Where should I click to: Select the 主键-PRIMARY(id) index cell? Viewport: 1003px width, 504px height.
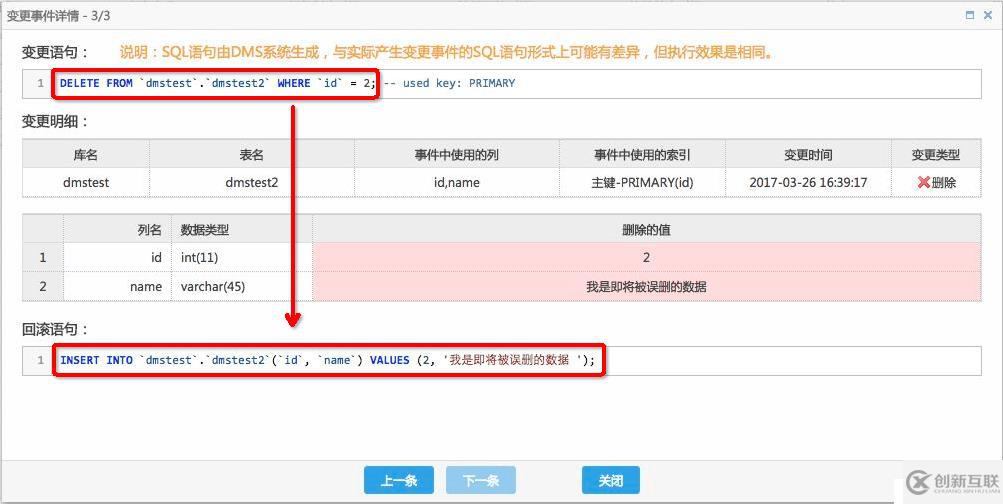642,182
